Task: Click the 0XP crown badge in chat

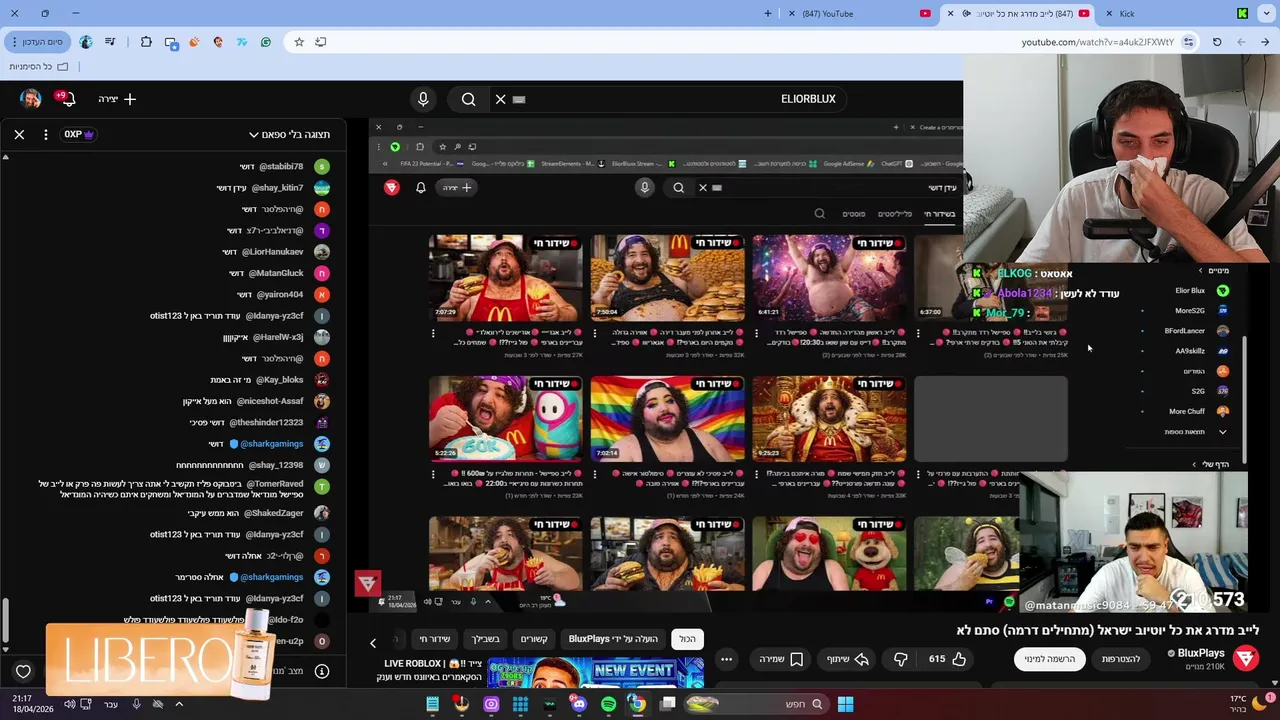Action: [x=79, y=134]
